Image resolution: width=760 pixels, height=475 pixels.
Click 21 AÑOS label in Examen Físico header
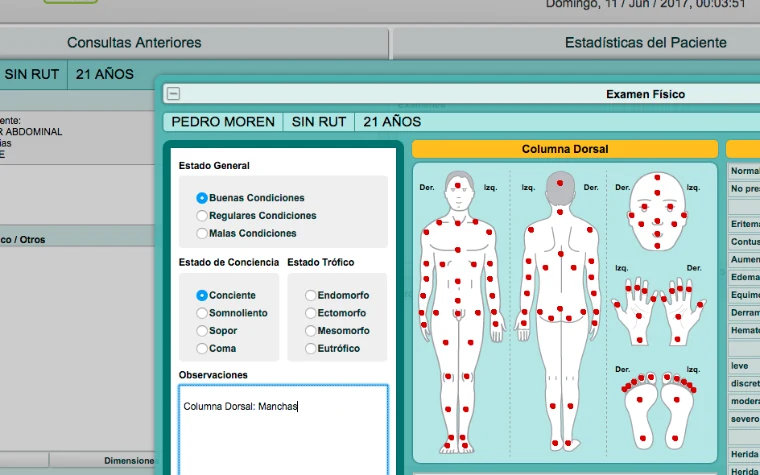pyautogui.click(x=392, y=122)
